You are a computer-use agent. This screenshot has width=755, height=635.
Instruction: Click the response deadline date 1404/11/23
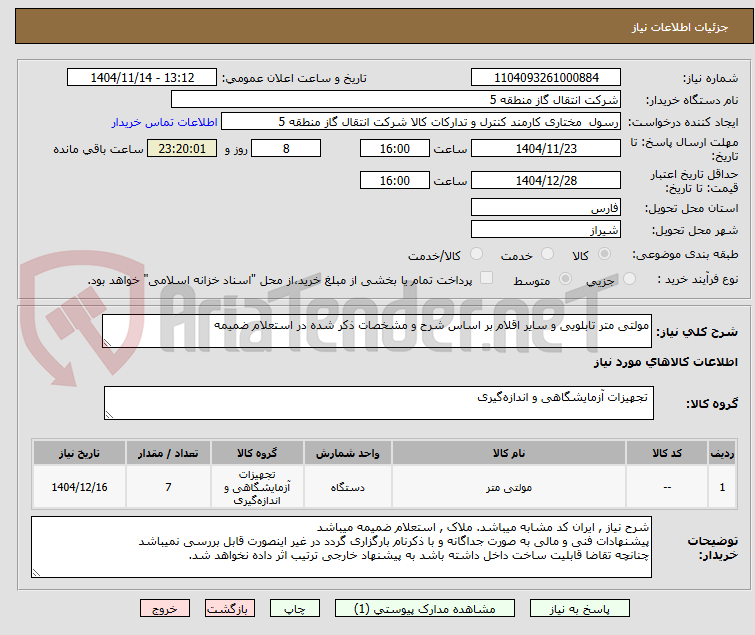pyautogui.click(x=546, y=148)
